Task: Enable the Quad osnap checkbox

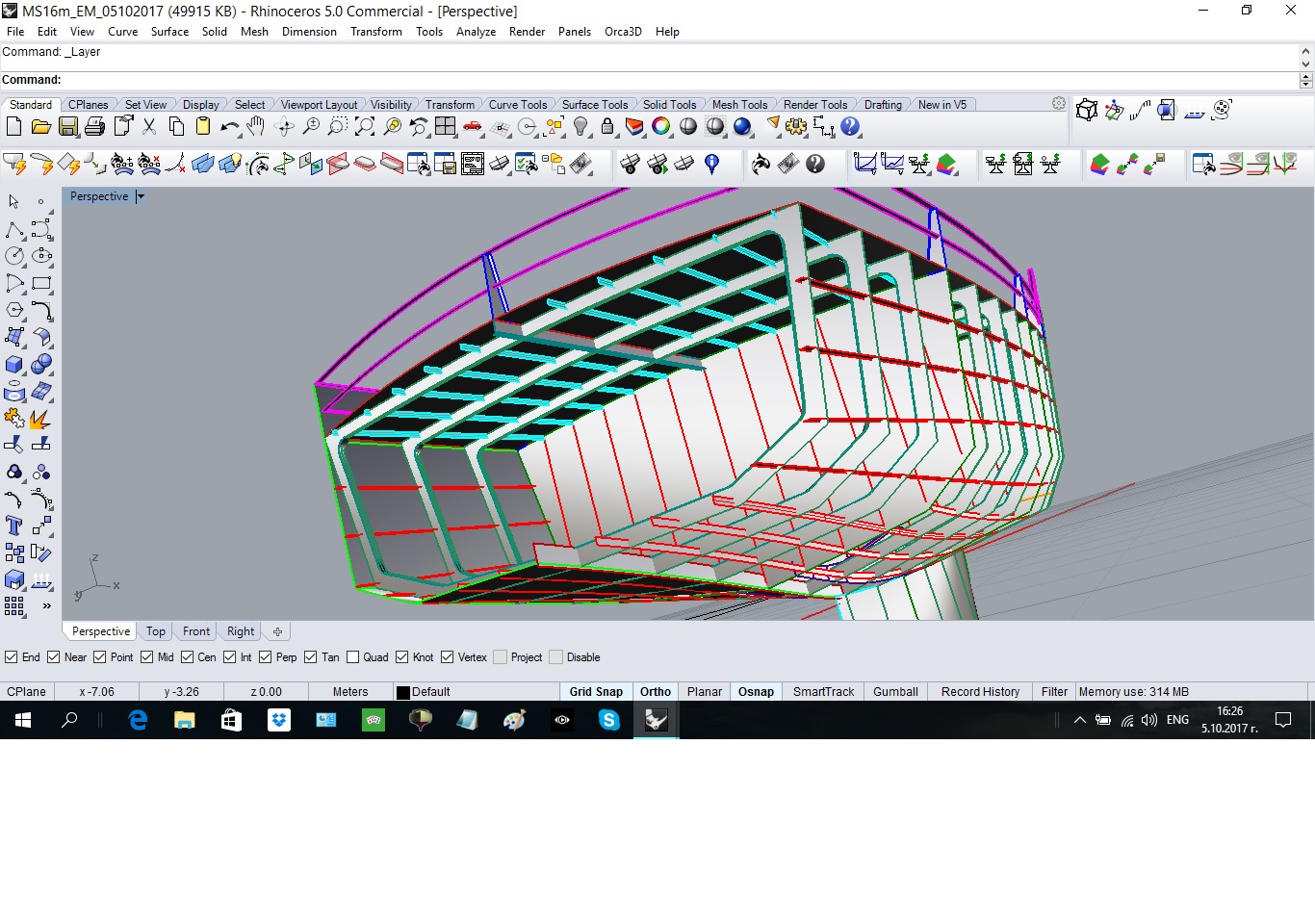Action: (353, 657)
